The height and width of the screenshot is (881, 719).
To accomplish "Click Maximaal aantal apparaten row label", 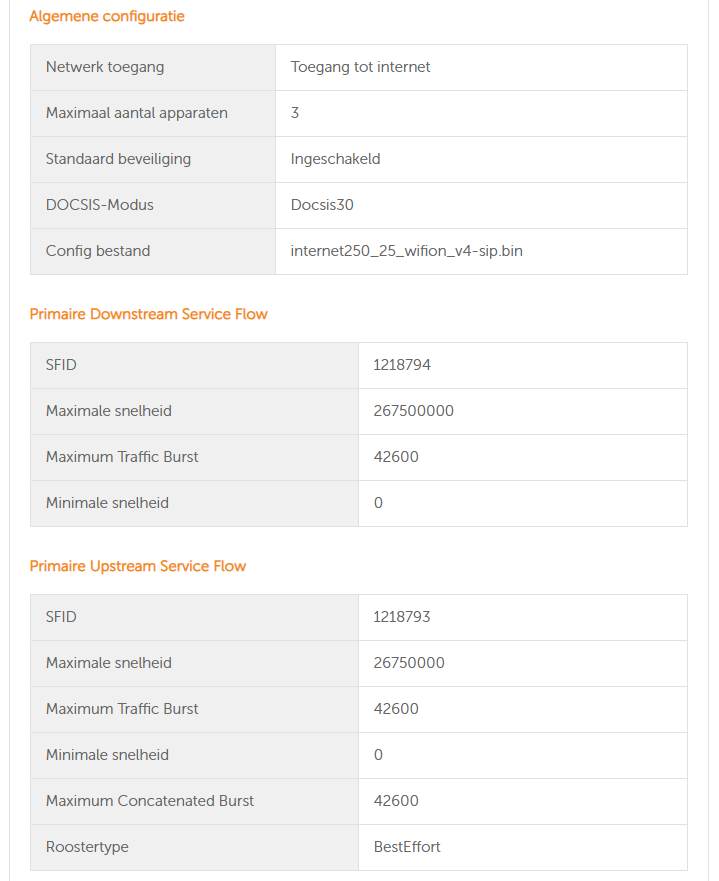I will (136, 113).
